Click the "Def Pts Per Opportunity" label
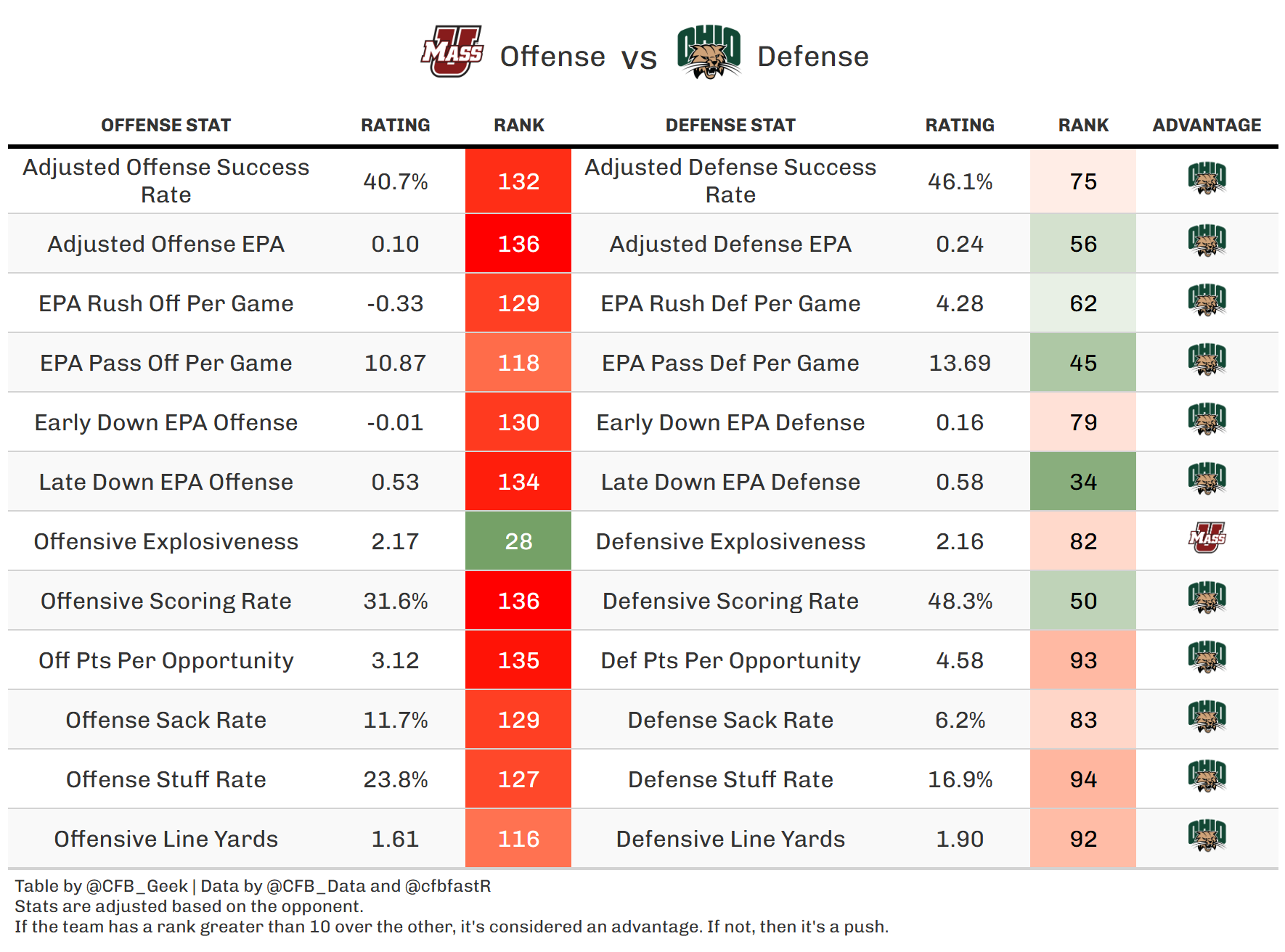 coord(730,660)
